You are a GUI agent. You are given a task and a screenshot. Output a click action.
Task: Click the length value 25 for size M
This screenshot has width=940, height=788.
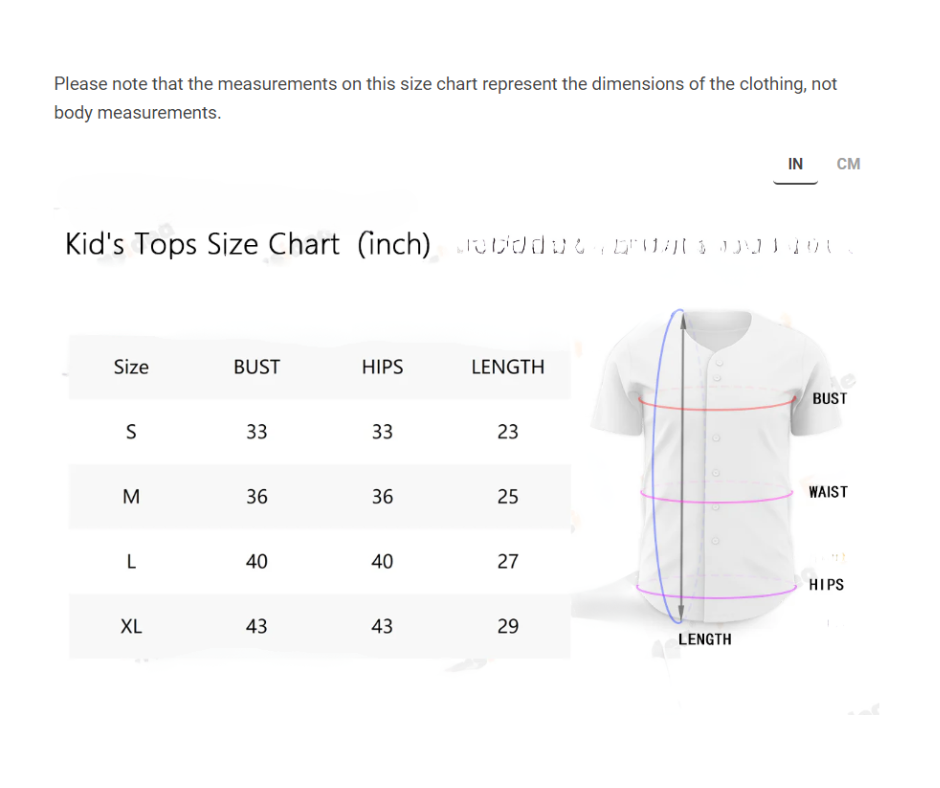click(x=508, y=497)
